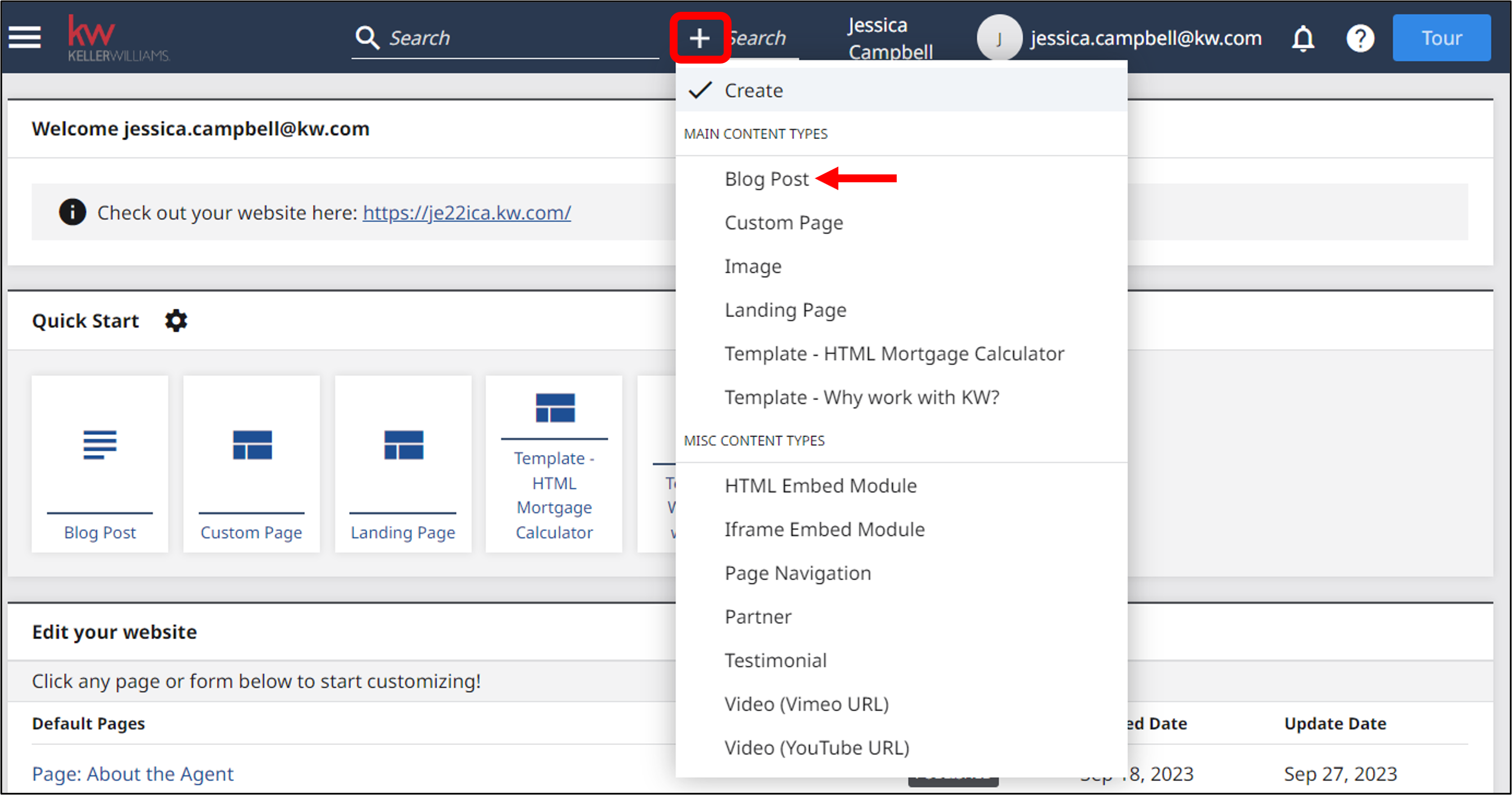Select Template - HTML Mortgage Calculator entry
The width and height of the screenshot is (1512, 795).
[x=893, y=353]
